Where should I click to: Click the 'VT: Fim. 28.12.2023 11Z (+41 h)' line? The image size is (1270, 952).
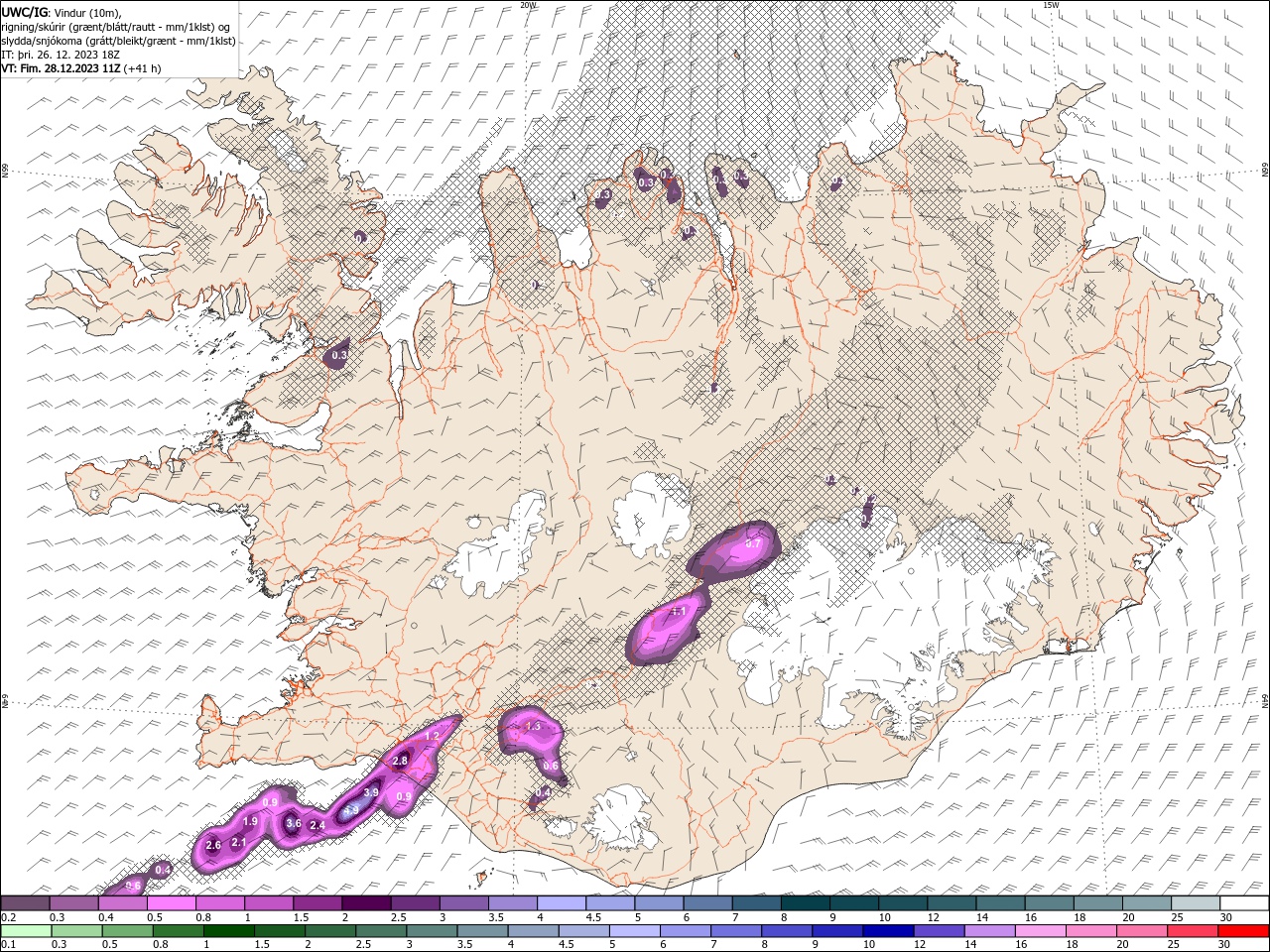(80, 68)
